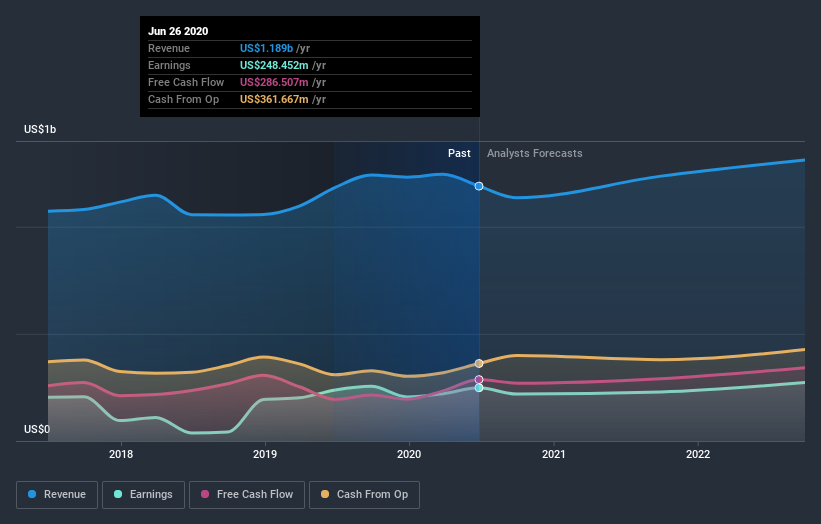821x524 pixels.
Task: Click the US$1b y-axis label
Action: coord(40,129)
